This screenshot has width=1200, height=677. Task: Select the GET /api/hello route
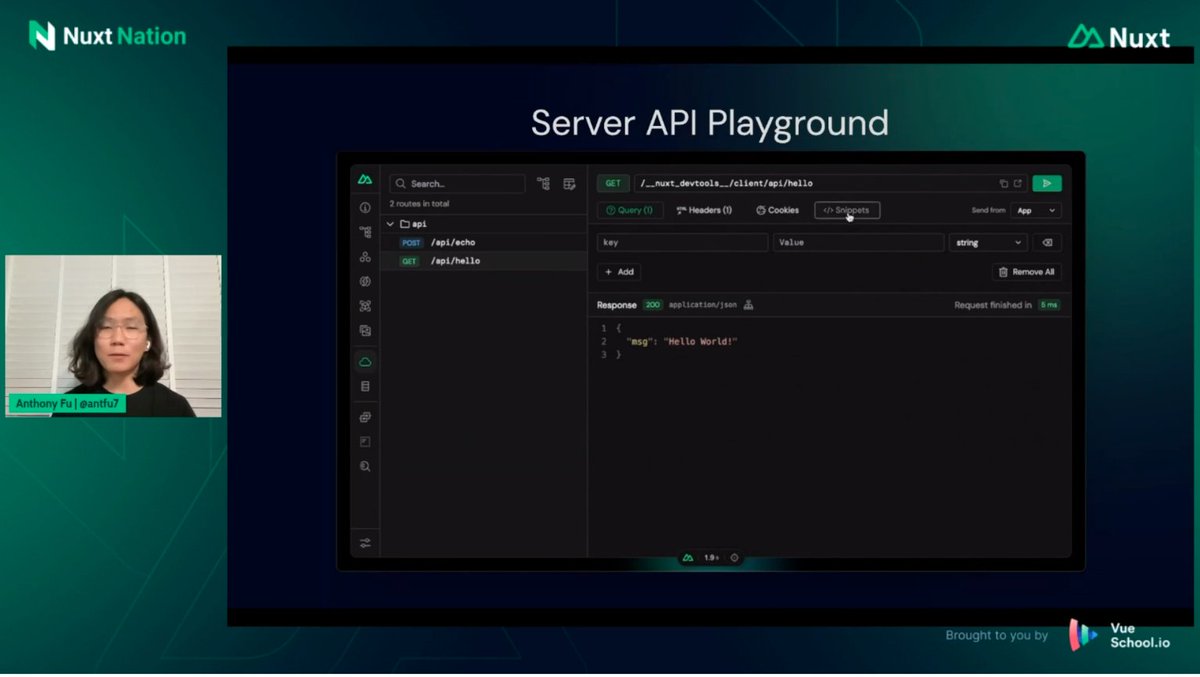click(x=483, y=261)
